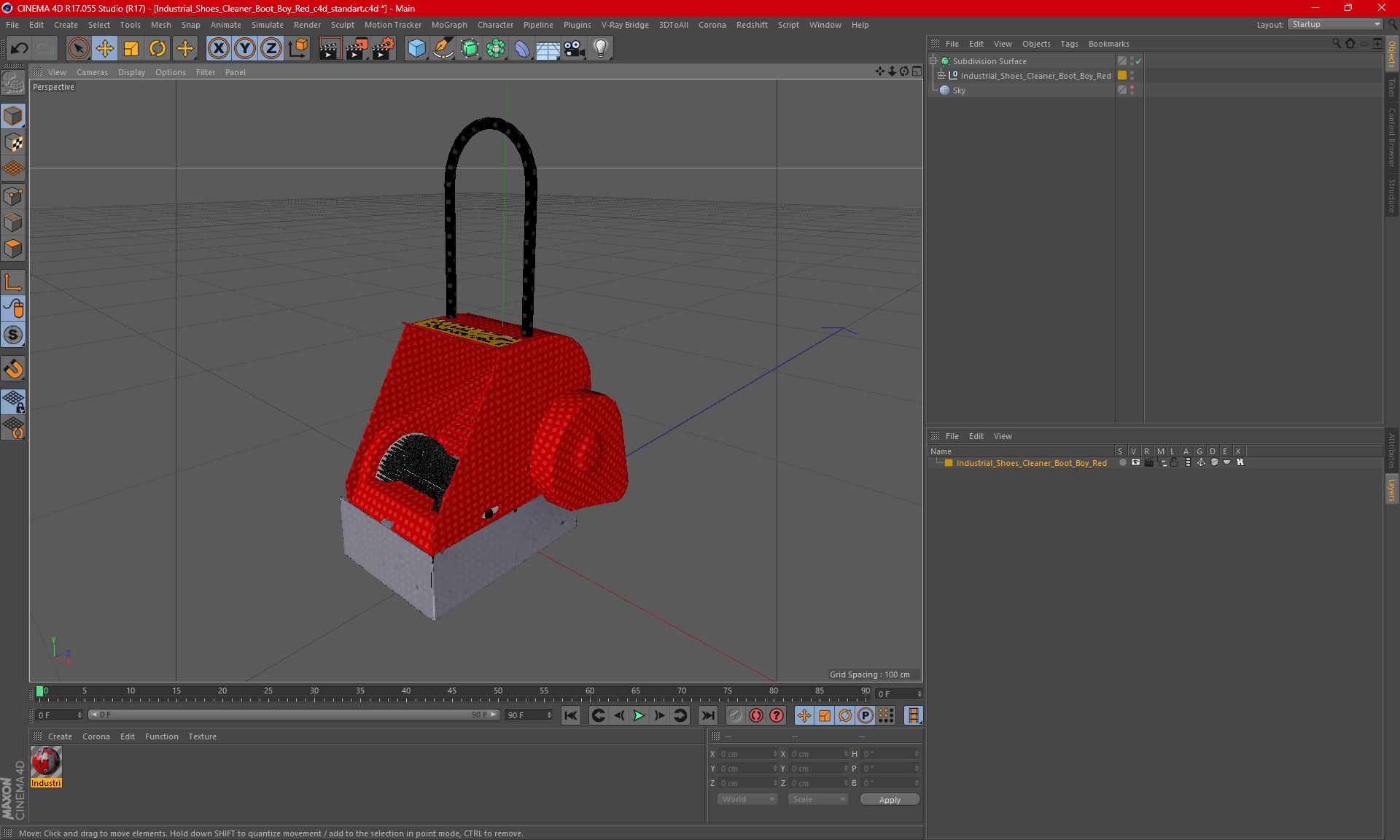Expand Industrial_Shoes_Cleaner_Boot_Boy_Red object node

coord(941,76)
